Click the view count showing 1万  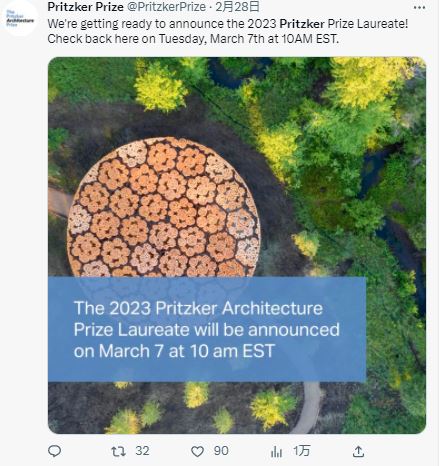pyautogui.click(x=302, y=451)
